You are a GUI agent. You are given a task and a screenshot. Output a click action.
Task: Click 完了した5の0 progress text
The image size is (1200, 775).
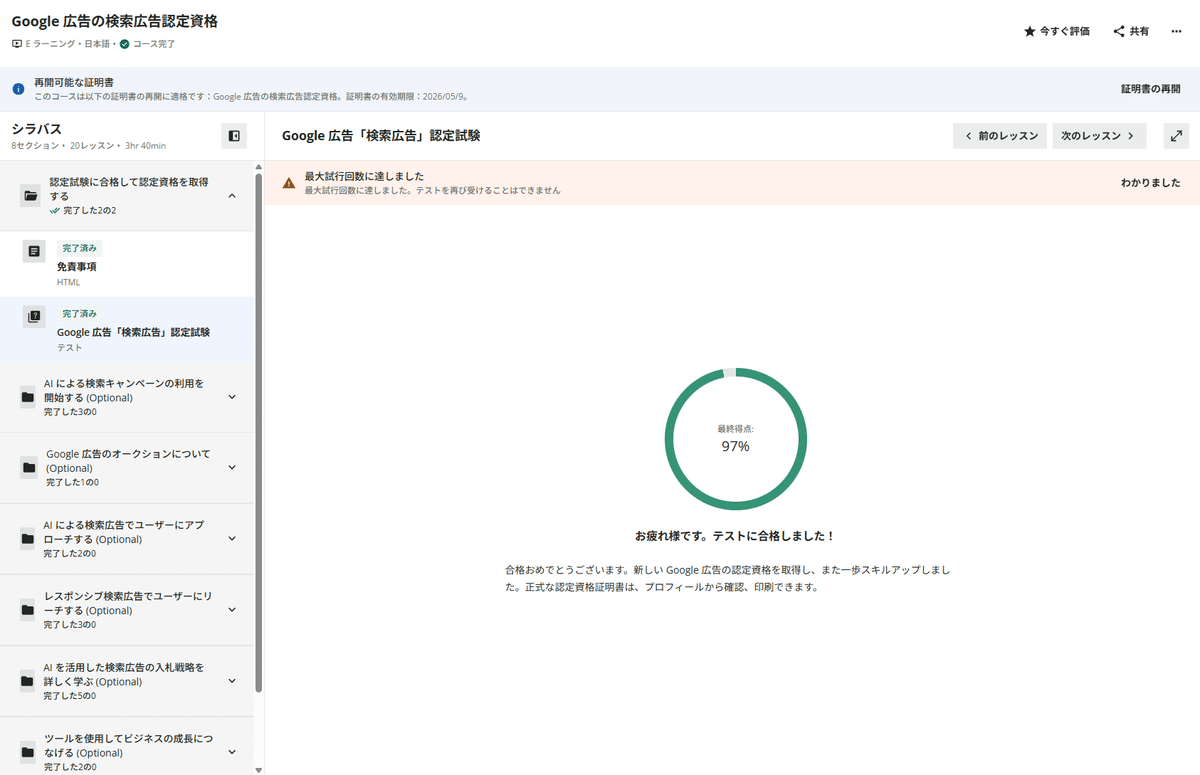[71, 696]
